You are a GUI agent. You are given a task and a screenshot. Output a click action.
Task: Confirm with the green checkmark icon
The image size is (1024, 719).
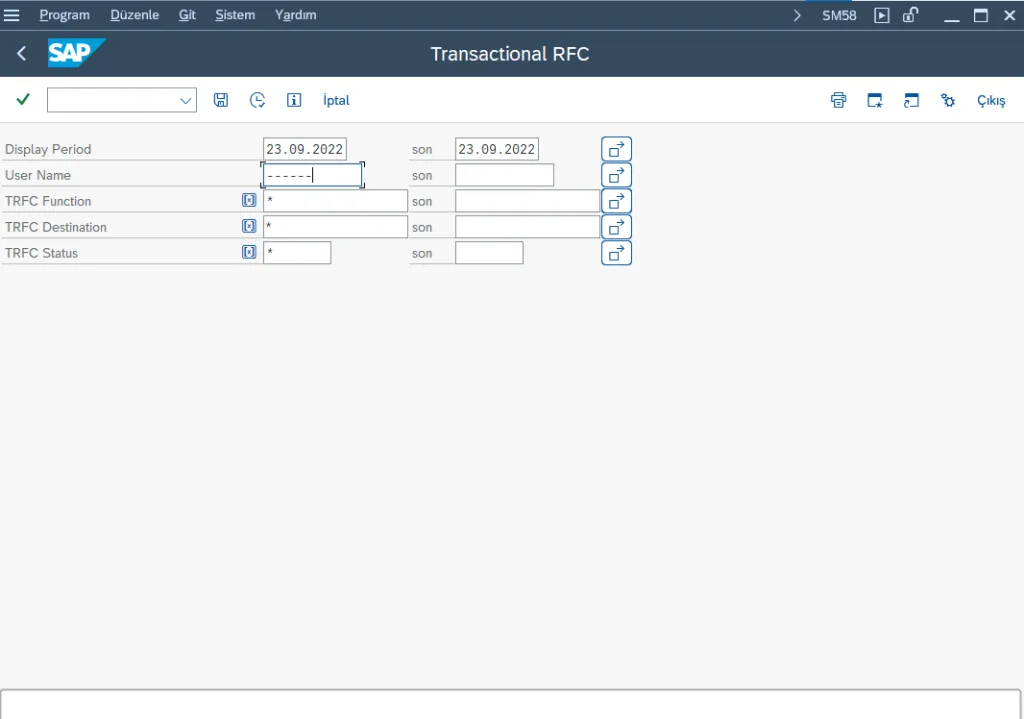(23, 99)
